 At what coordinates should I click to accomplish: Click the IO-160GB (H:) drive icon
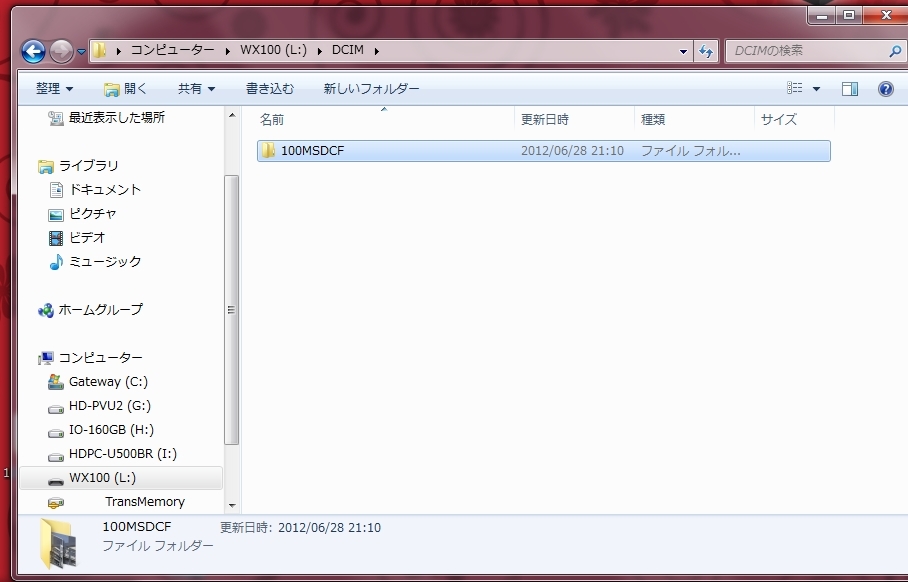[56, 433]
